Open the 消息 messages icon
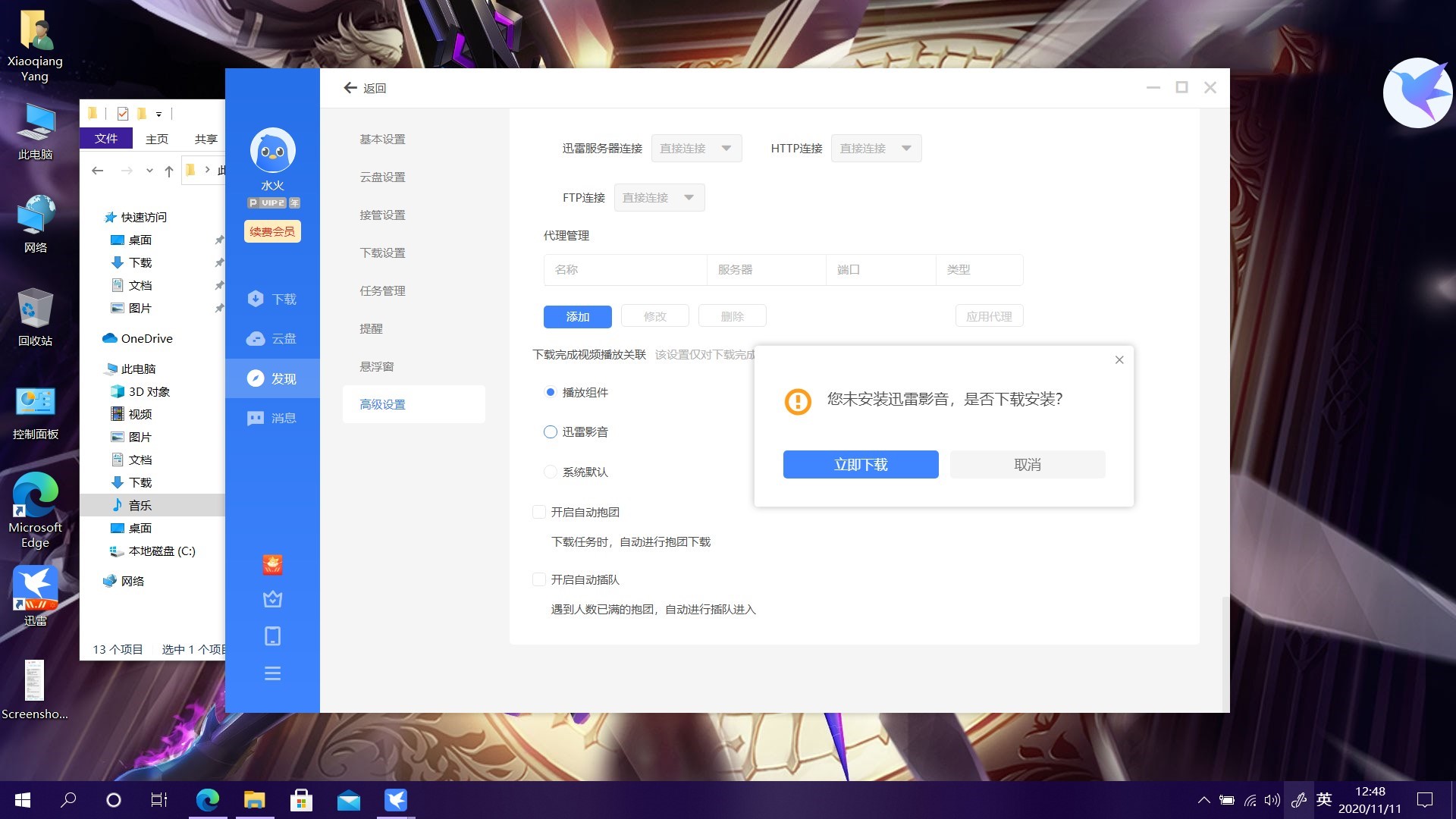This screenshot has width=1456, height=819. pyautogui.click(x=256, y=418)
